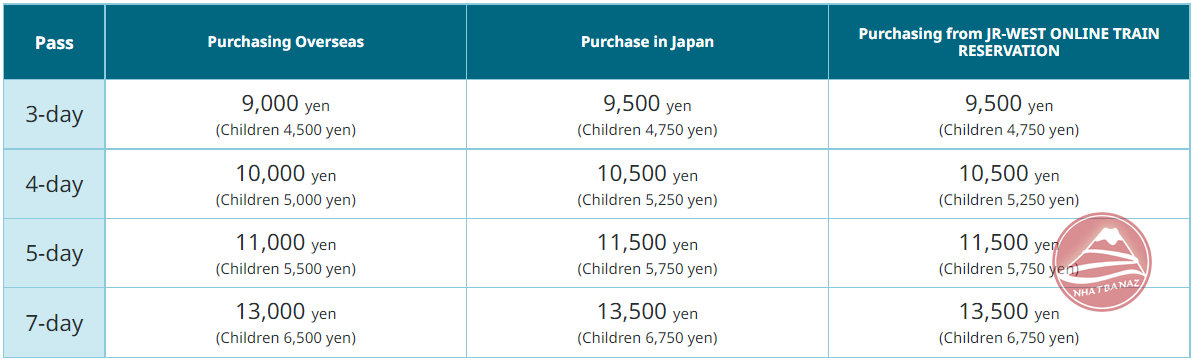Click the Purchase in Japan column header
This screenshot has height=362, width=1202.
click(647, 42)
